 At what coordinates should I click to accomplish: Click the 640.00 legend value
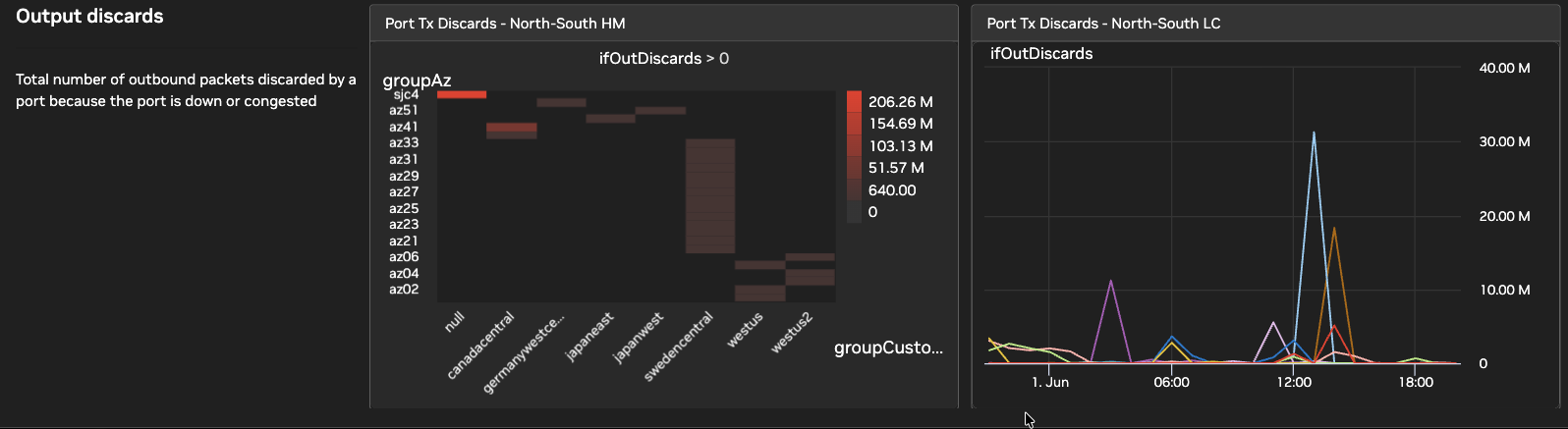[892, 190]
